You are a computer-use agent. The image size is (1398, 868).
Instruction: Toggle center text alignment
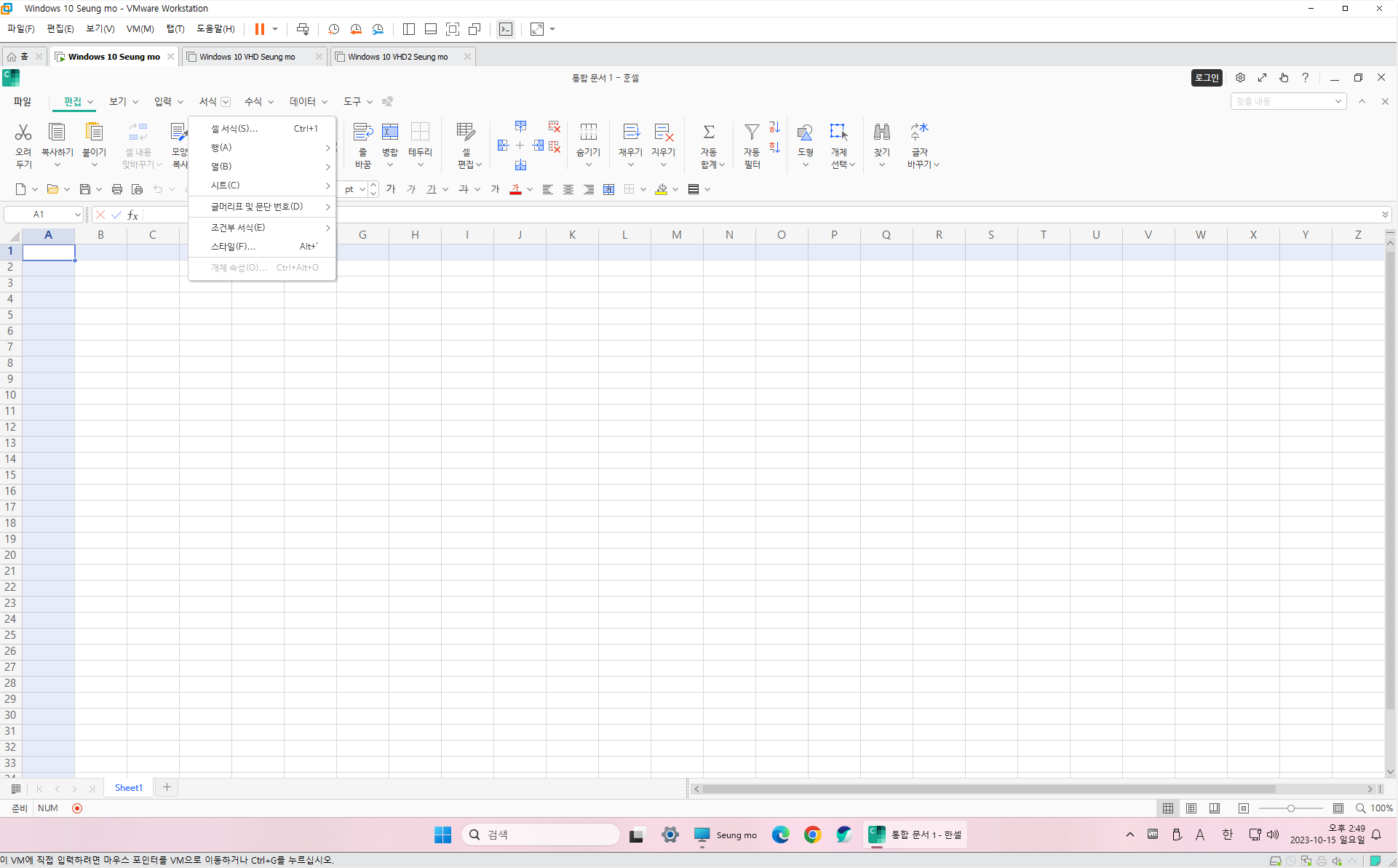[568, 189]
